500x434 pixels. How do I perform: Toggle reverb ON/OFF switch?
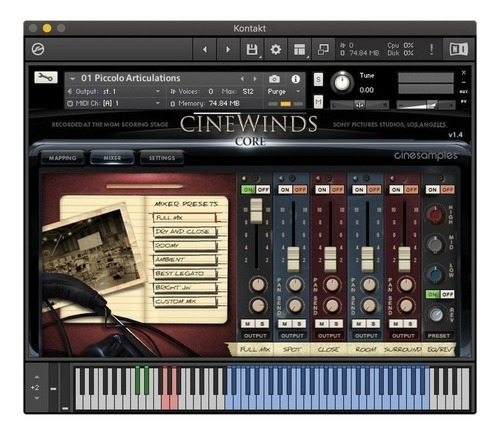point(440,294)
